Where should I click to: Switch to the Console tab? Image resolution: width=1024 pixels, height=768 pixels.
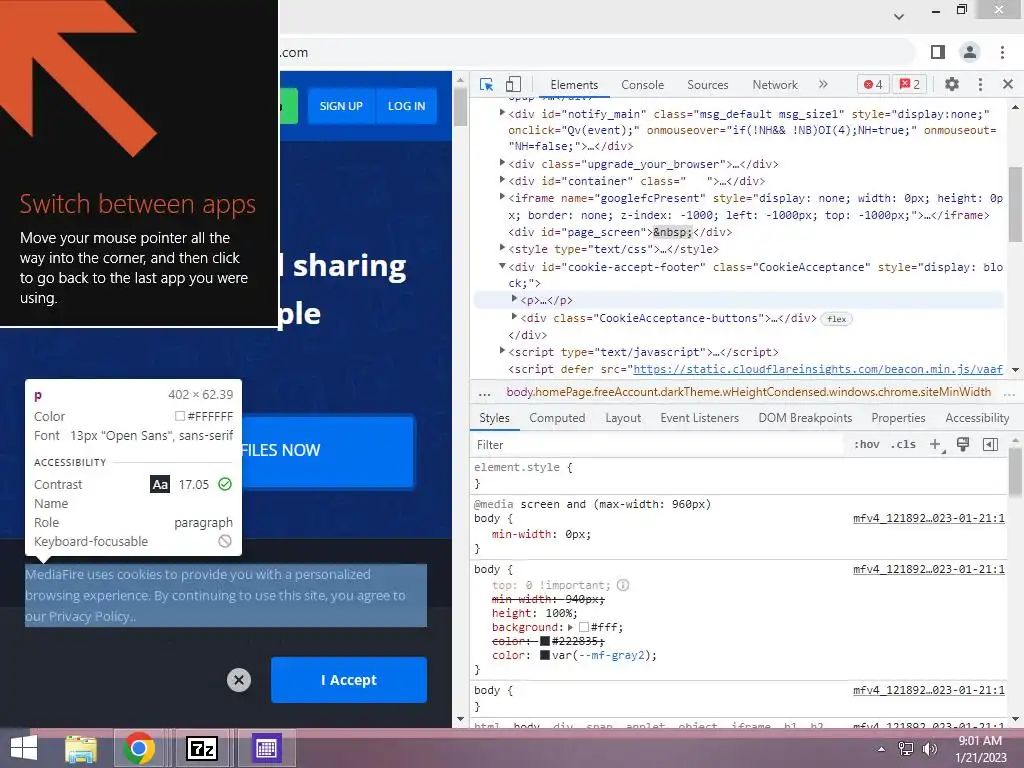(643, 85)
